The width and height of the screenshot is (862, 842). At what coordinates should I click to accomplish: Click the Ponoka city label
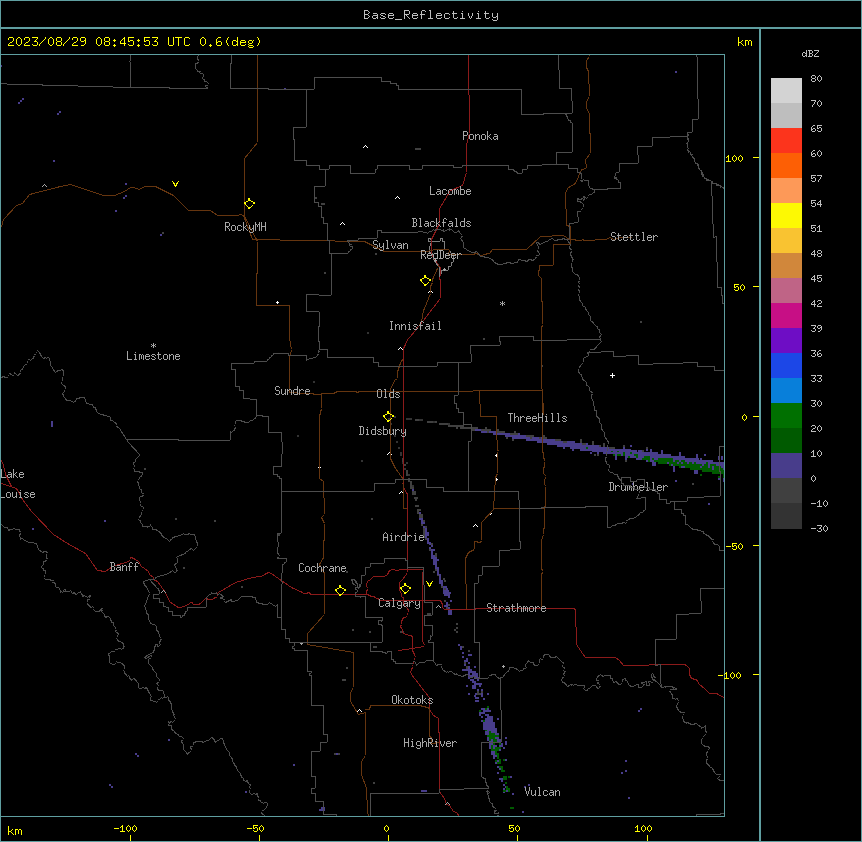click(480, 136)
